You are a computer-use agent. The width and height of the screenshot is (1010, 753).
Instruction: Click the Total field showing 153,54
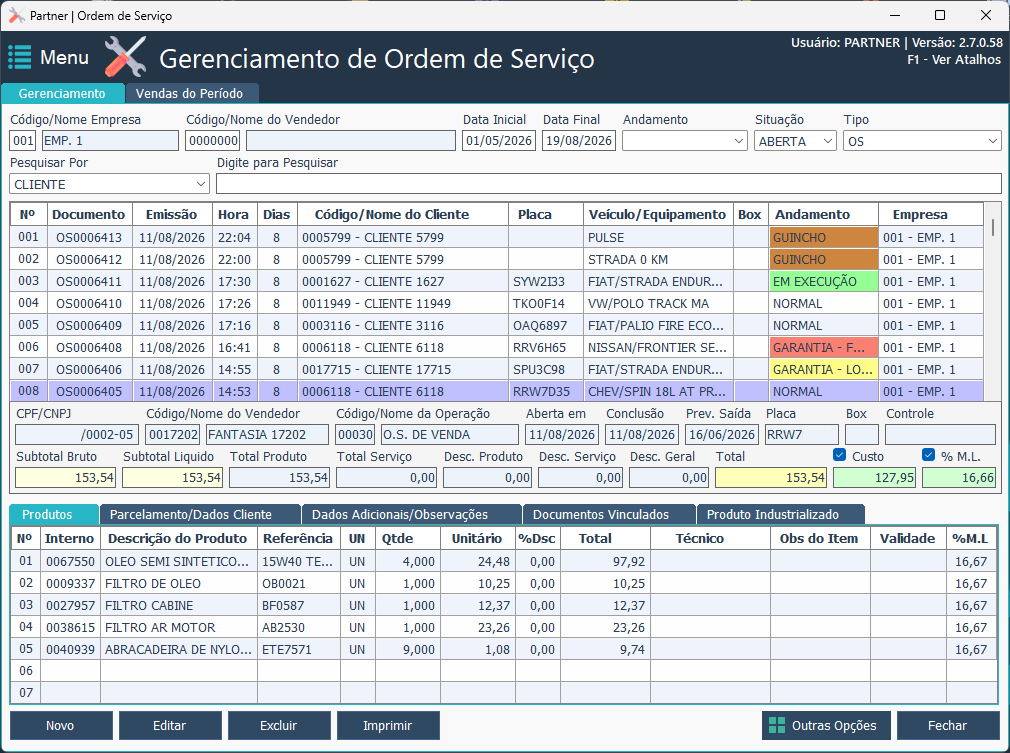(771, 477)
